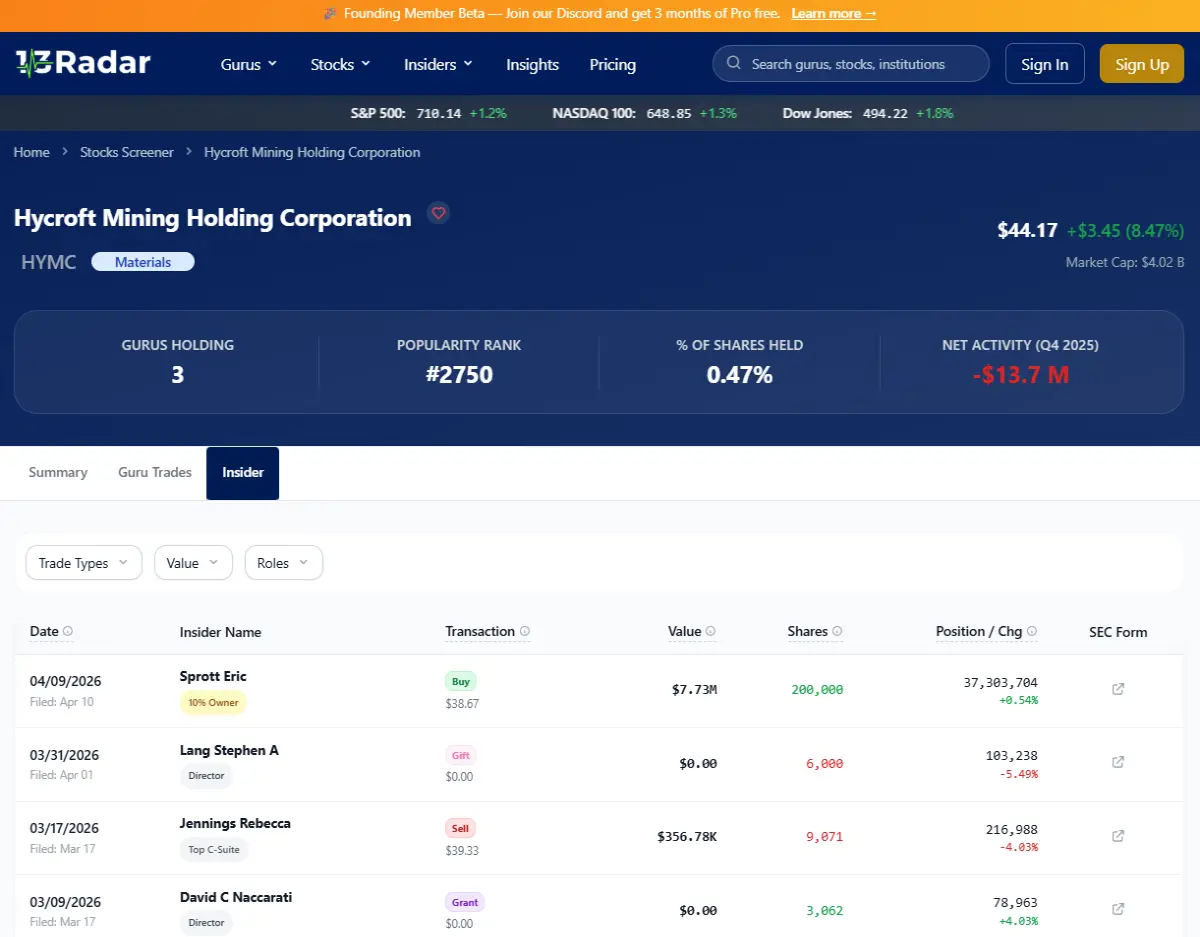Click the Sell transaction badge

click(461, 828)
